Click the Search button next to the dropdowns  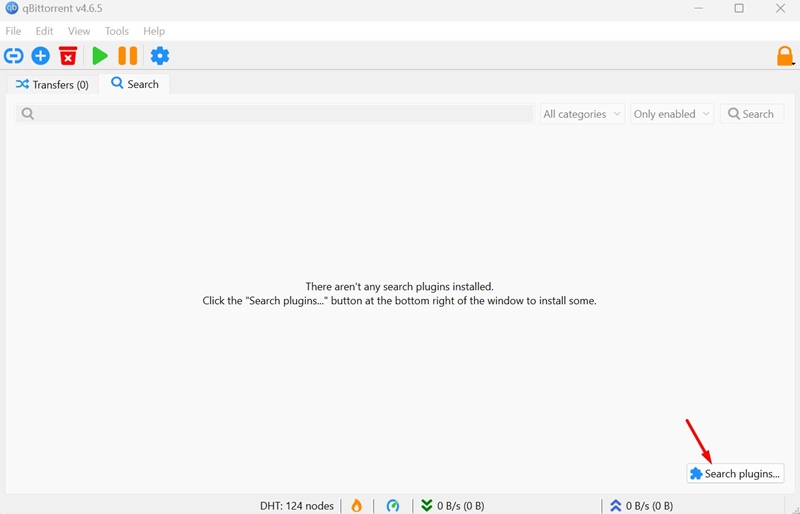click(x=752, y=114)
